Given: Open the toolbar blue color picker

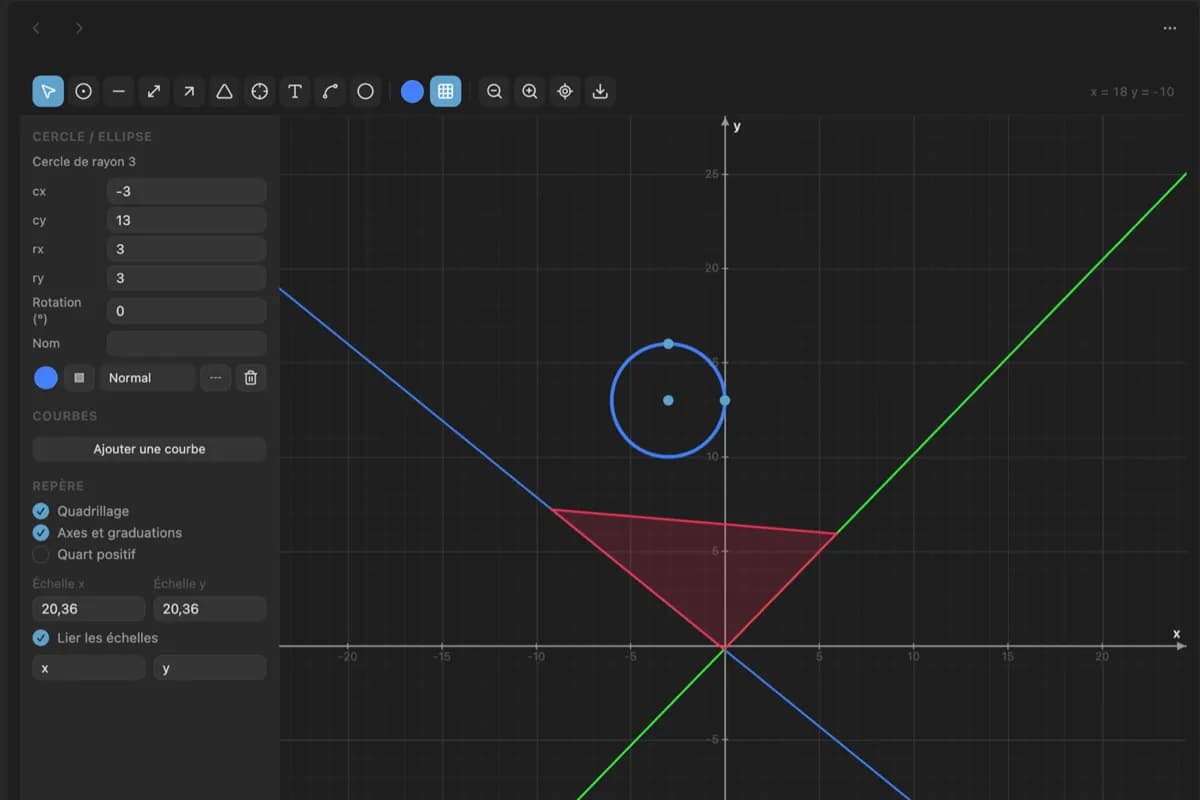Looking at the screenshot, I should [412, 91].
